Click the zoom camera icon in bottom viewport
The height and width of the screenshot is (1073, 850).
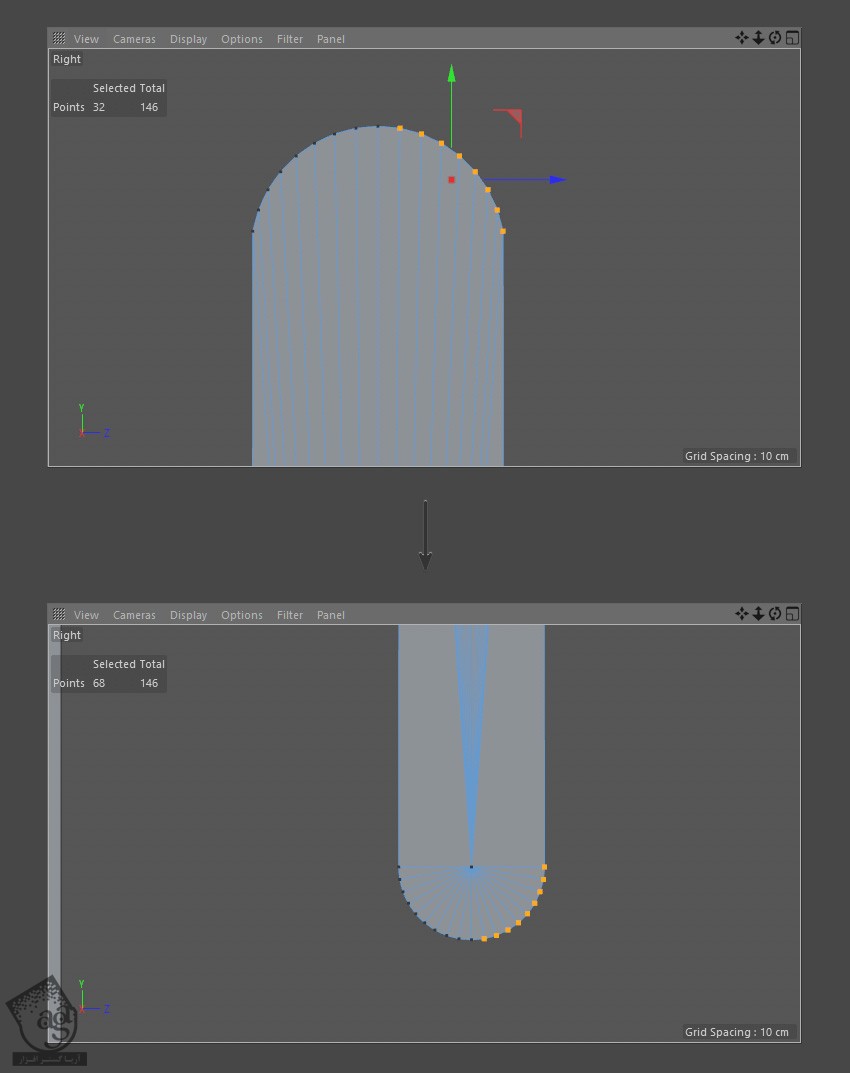[x=758, y=614]
